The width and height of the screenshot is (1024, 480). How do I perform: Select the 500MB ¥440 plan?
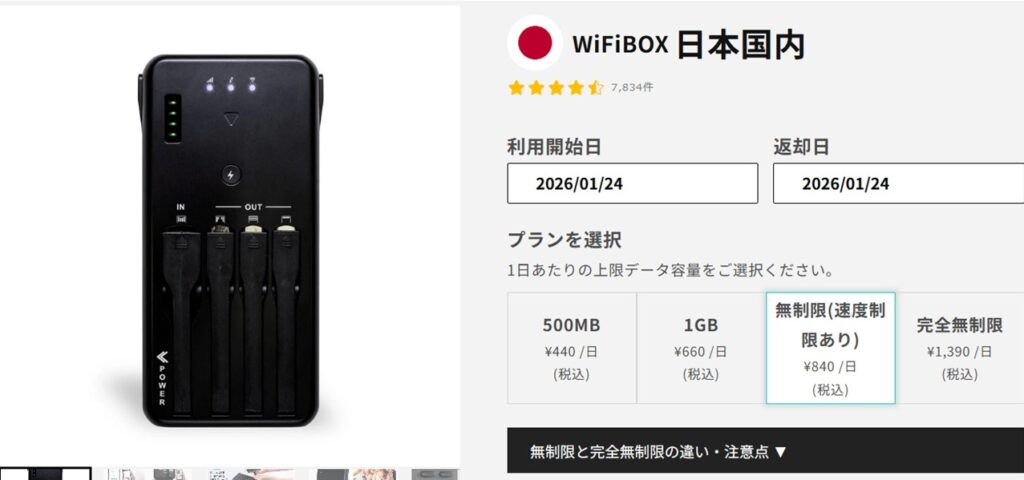pos(571,348)
